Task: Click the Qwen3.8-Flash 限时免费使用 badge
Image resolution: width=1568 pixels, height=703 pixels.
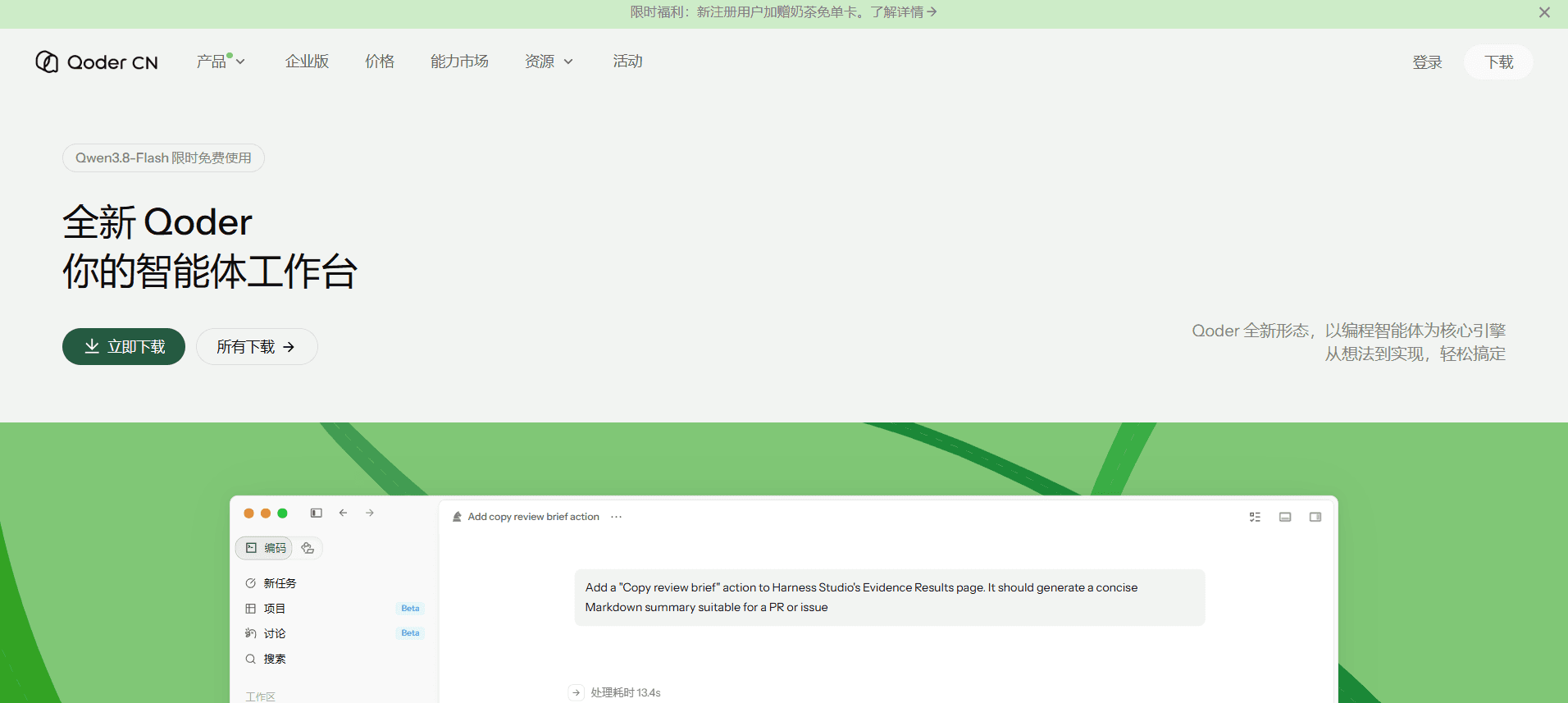Action: [163, 157]
